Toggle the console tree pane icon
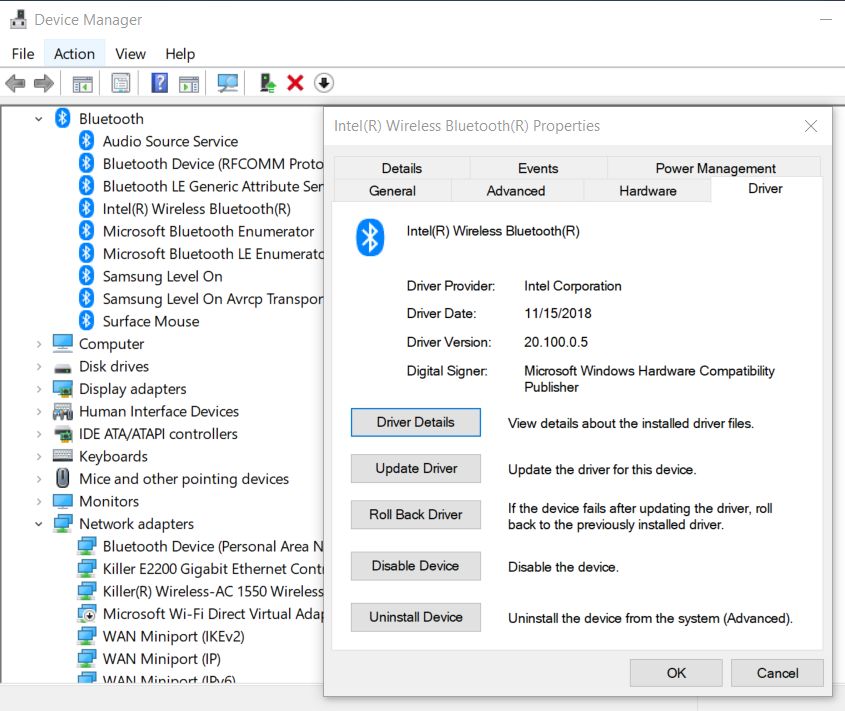The width and height of the screenshot is (845, 711). (82, 84)
